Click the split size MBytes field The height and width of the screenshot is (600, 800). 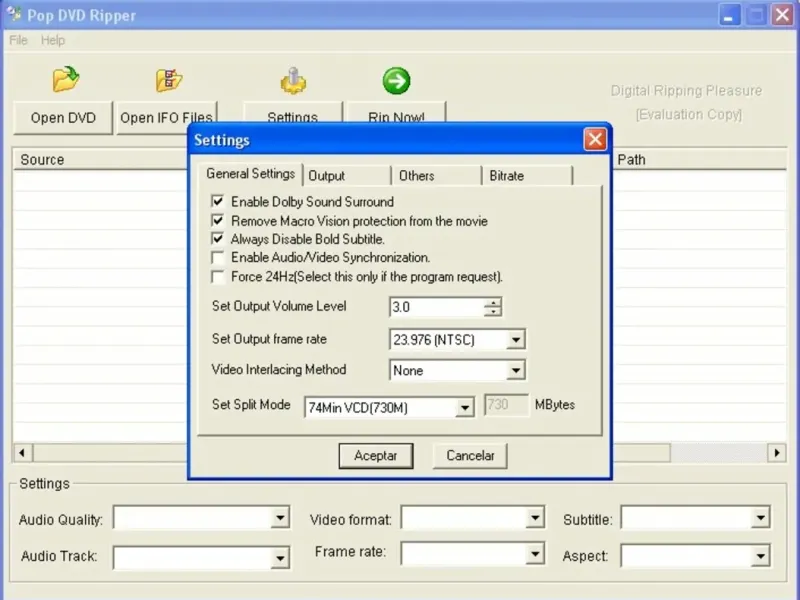[506, 405]
